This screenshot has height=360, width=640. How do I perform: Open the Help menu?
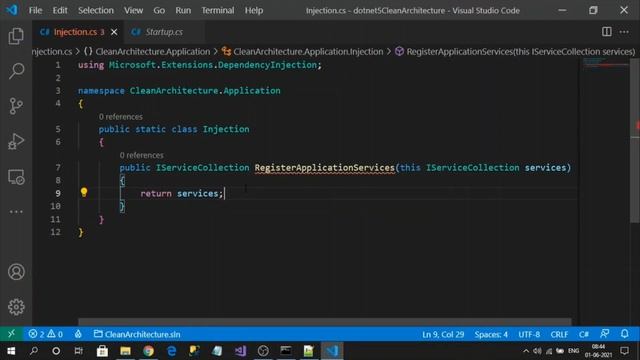(254, 10)
